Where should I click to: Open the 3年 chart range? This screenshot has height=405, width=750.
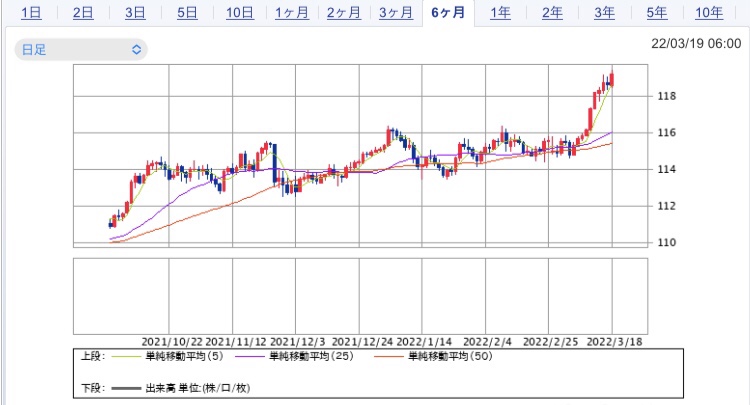605,13
